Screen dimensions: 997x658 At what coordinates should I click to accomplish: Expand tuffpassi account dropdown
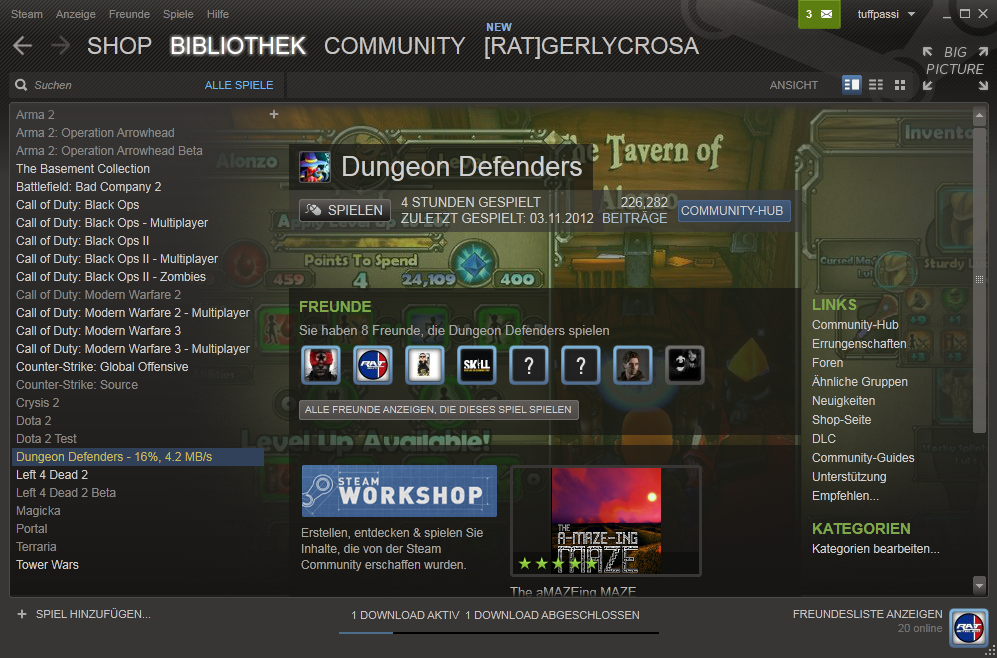(911, 14)
